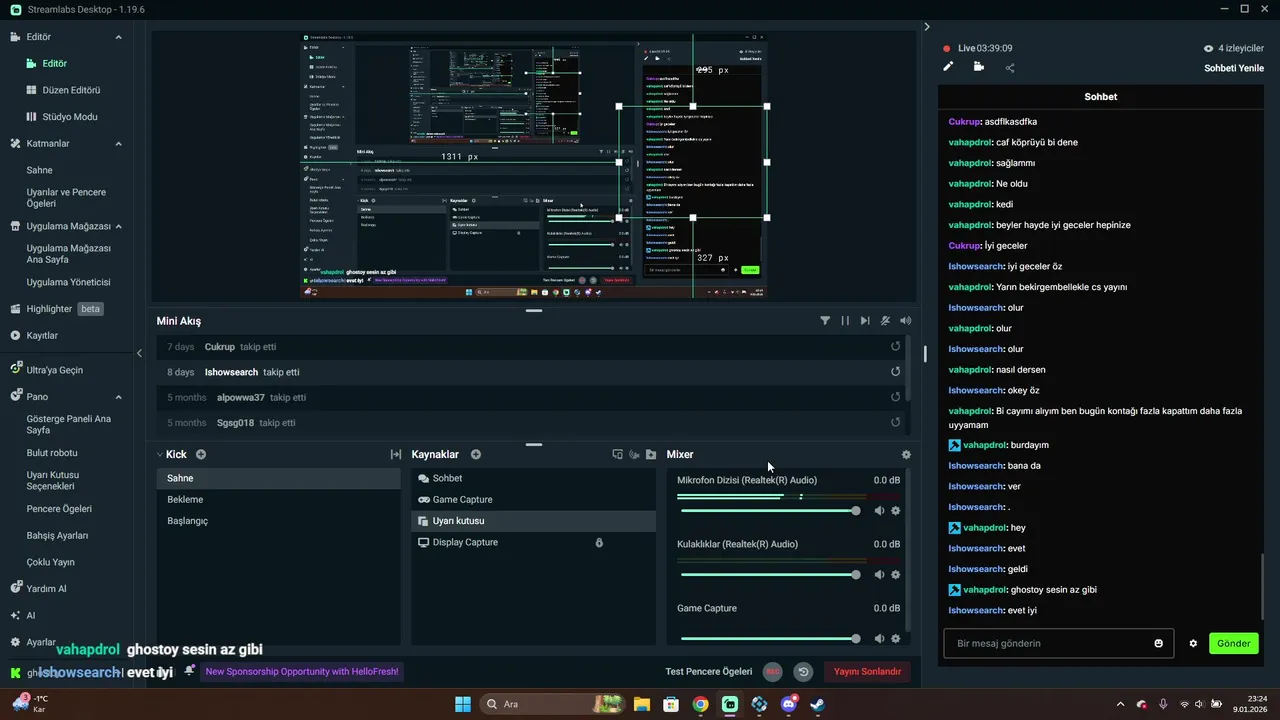The width and height of the screenshot is (1280, 720).
Task: Toggle lock on Display Capture source
Action: pyautogui.click(x=599, y=542)
